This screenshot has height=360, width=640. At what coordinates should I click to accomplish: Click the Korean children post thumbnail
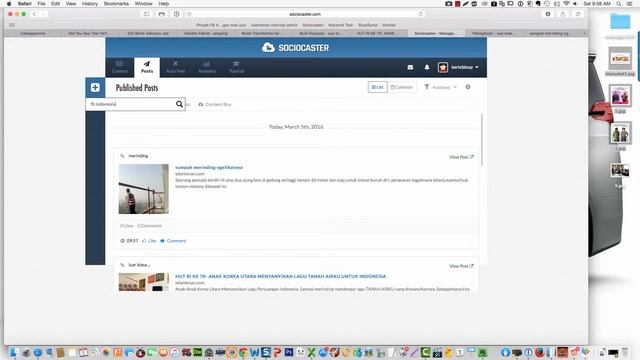144,282
